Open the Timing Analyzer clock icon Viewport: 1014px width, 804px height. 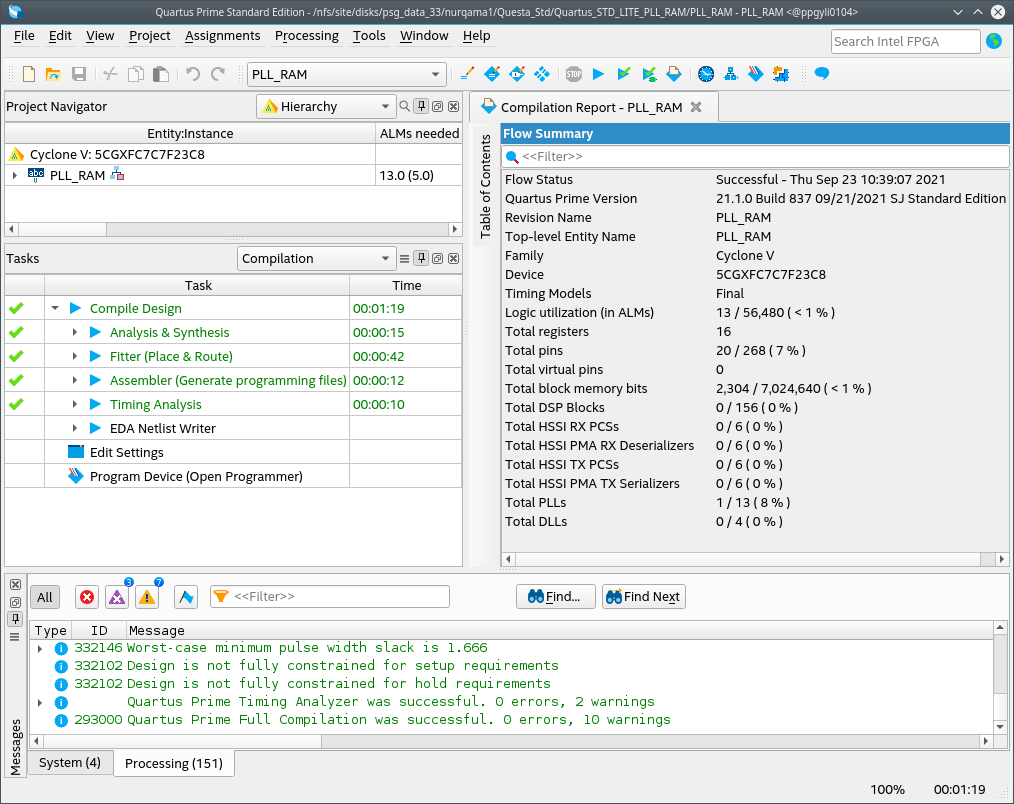point(706,74)
